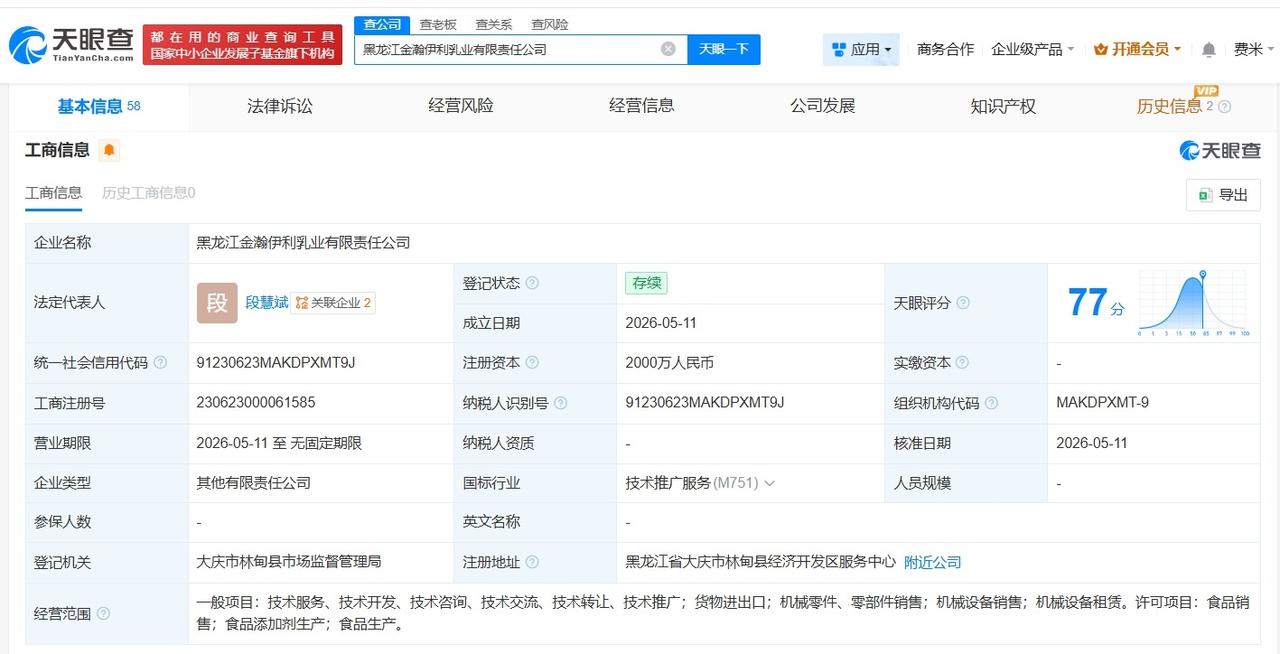The image size is (1280, 654).
Task: Expand the 技术推广服务 (M751) industry chevron
Action: click(769, 483)
